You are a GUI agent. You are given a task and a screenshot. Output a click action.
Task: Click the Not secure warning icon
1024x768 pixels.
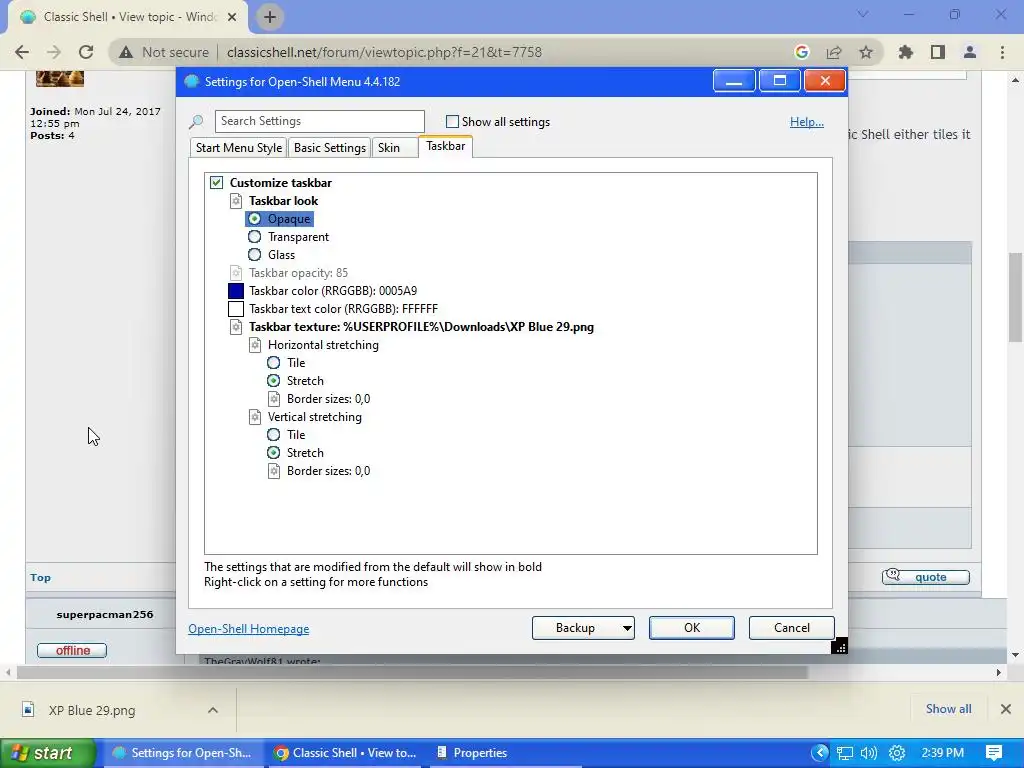point(126,52)
